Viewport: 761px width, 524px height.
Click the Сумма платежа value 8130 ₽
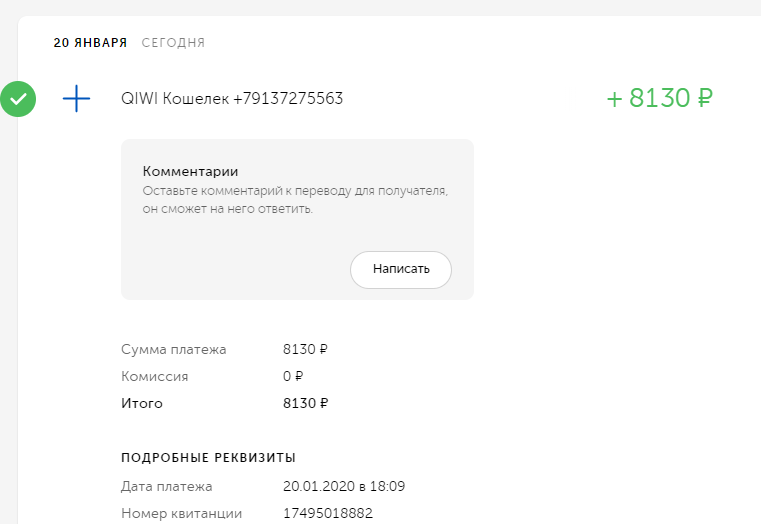(x=306, y=350)
